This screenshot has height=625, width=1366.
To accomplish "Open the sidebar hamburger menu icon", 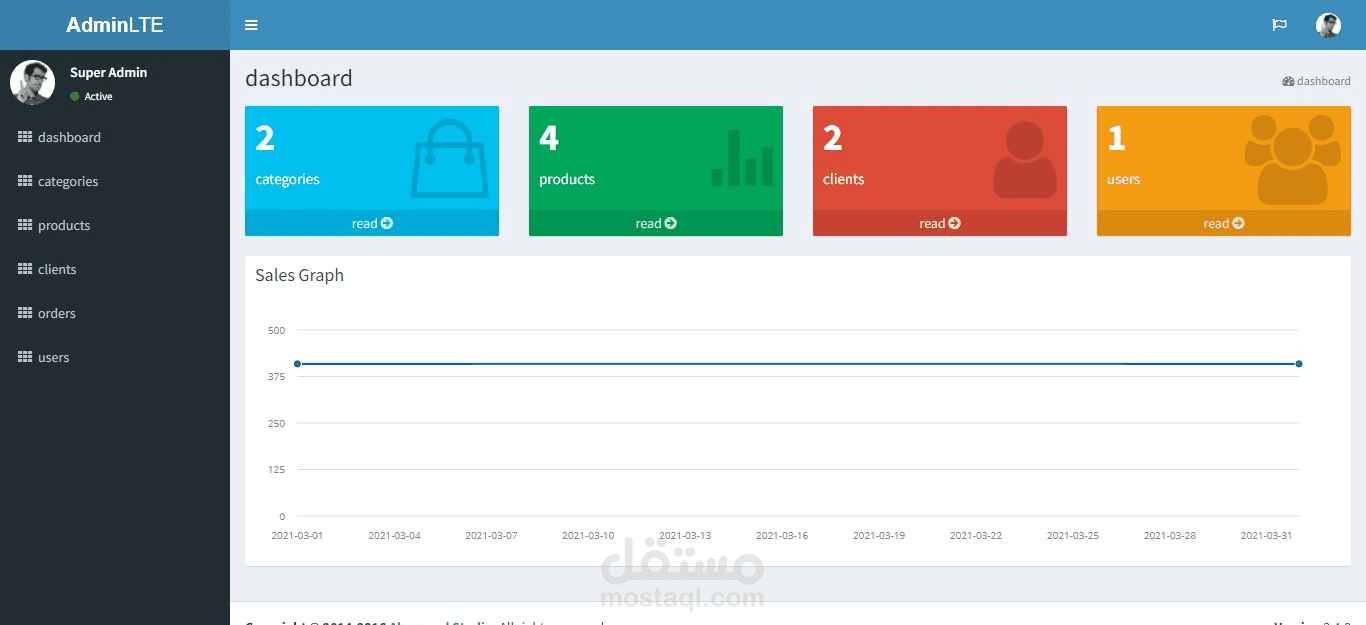I will point(251,24).
